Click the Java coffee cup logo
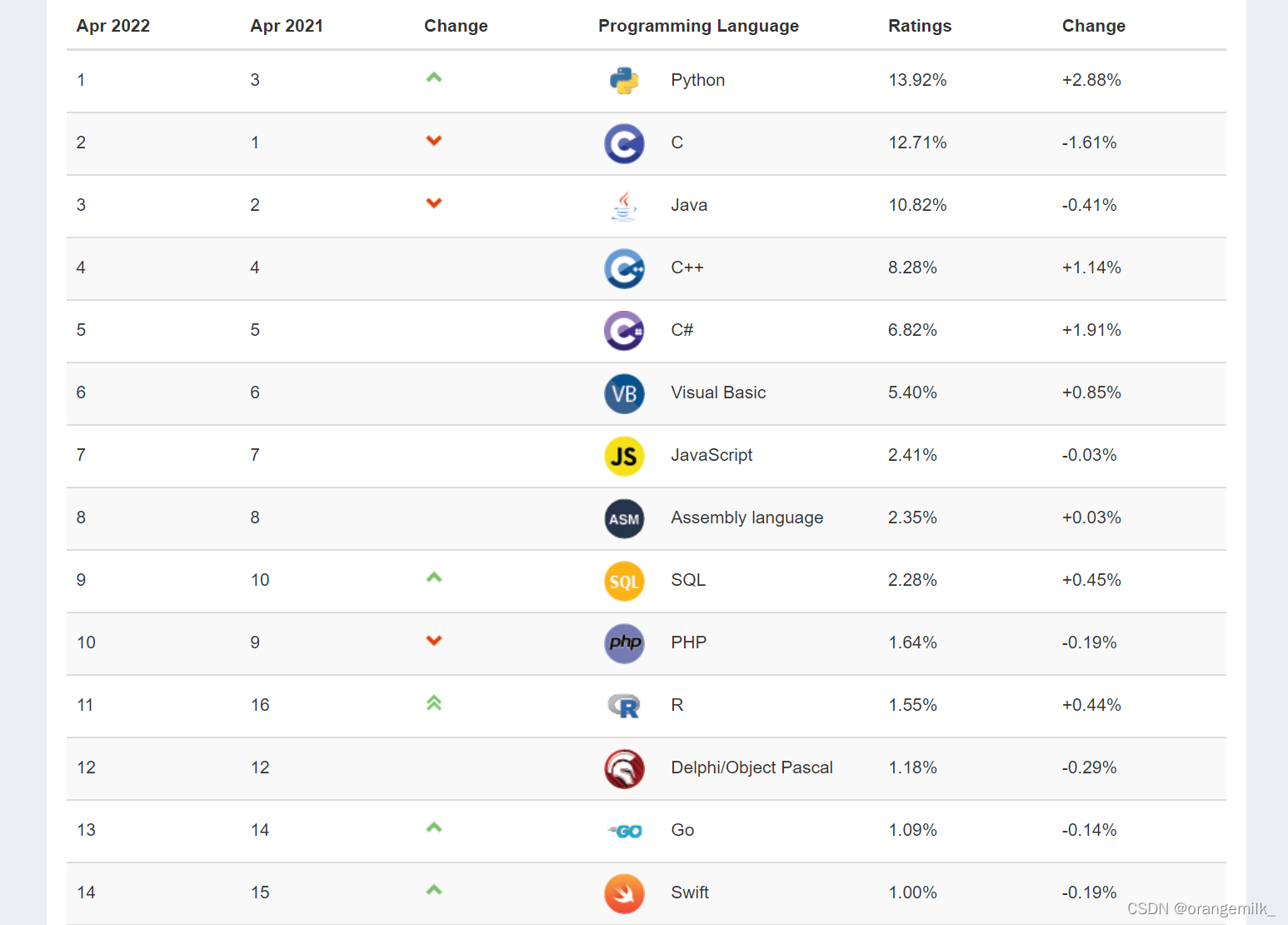Screen dimensions: 1288x925 [x=624, y=206]
